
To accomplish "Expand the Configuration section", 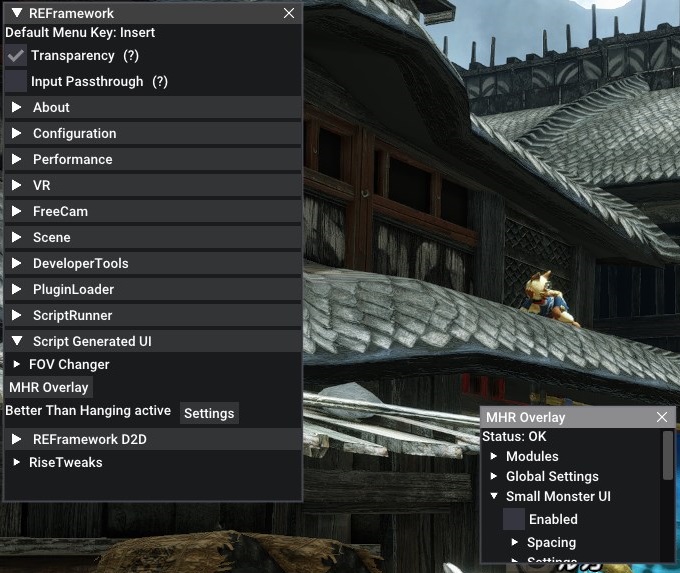I will coord(153,133).
